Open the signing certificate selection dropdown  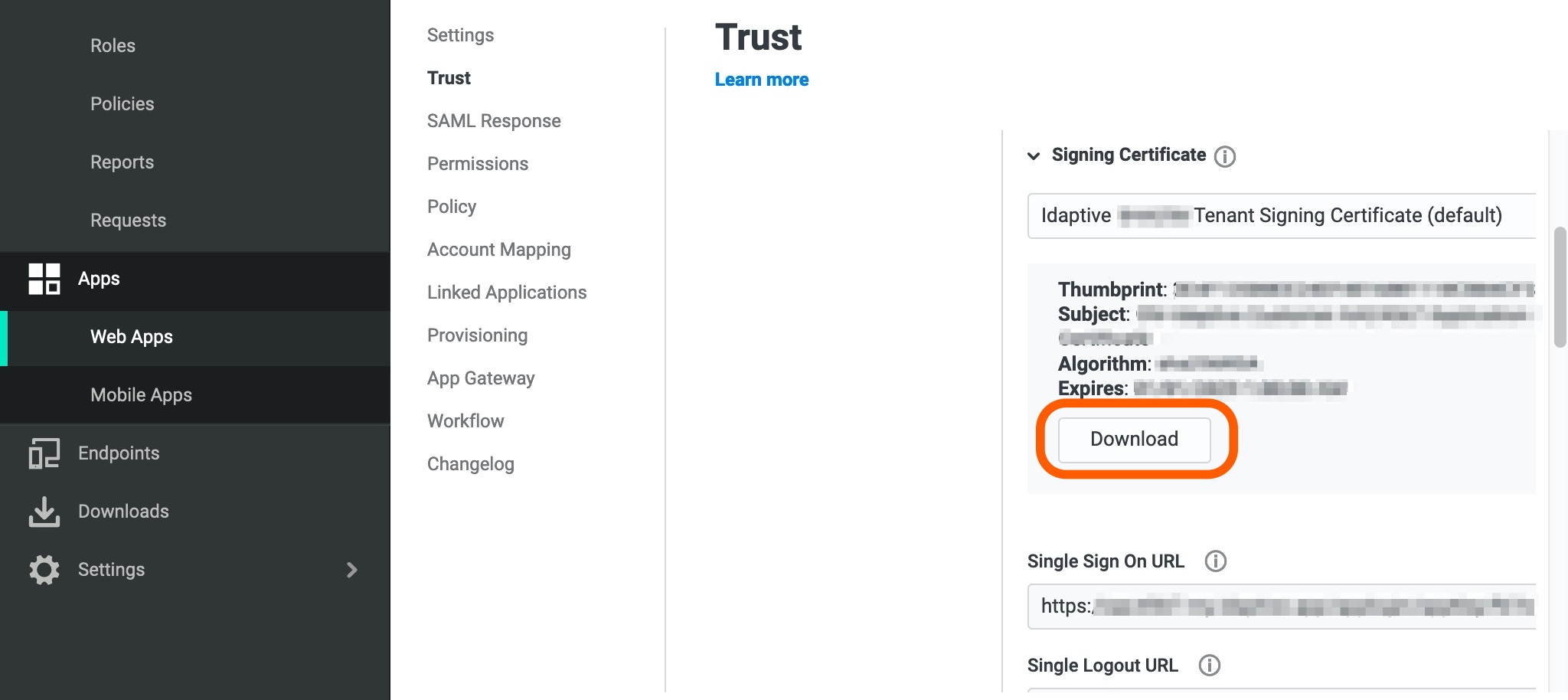(x=1282, y=216)
